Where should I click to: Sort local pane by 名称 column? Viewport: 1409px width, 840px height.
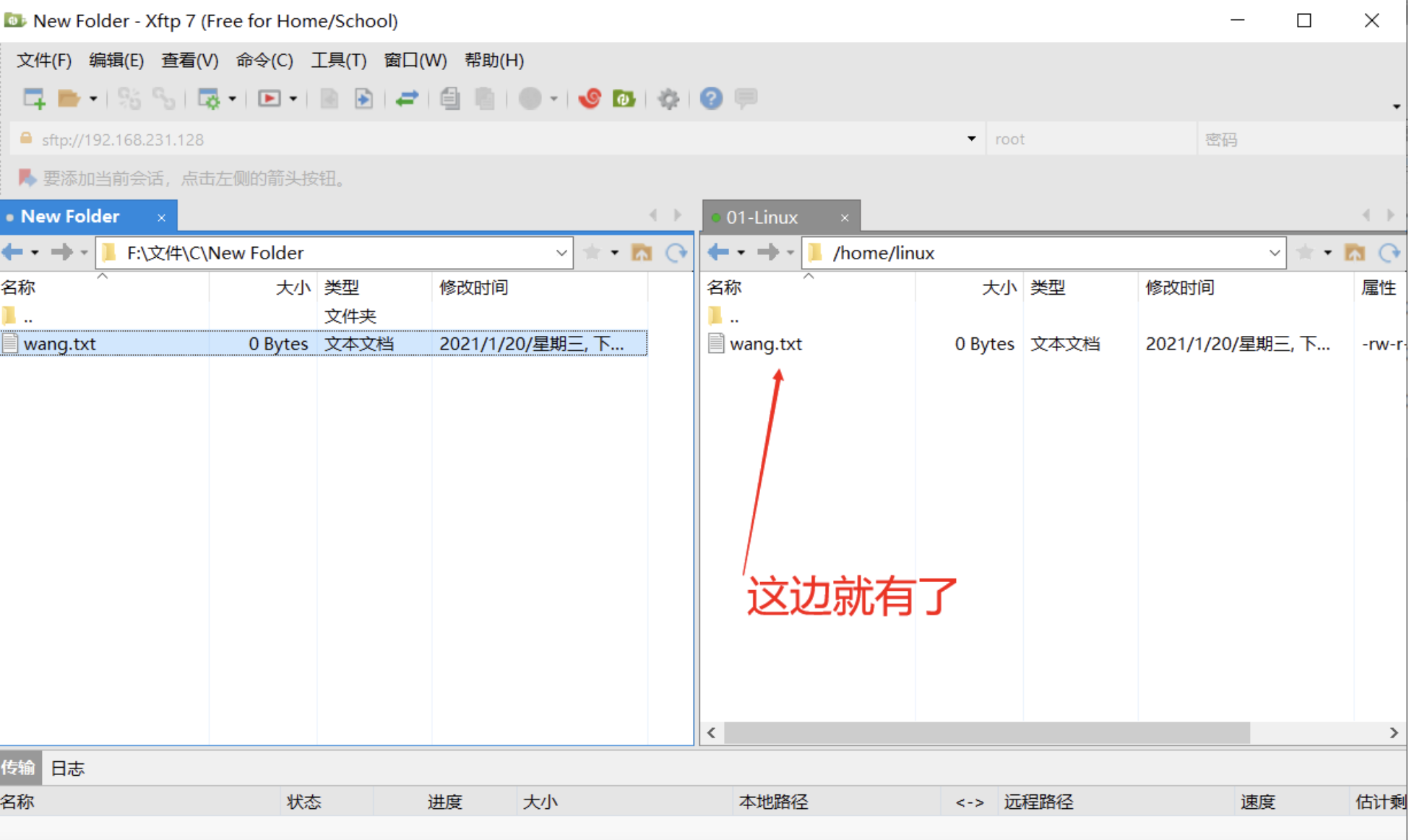tap(104, 287)
